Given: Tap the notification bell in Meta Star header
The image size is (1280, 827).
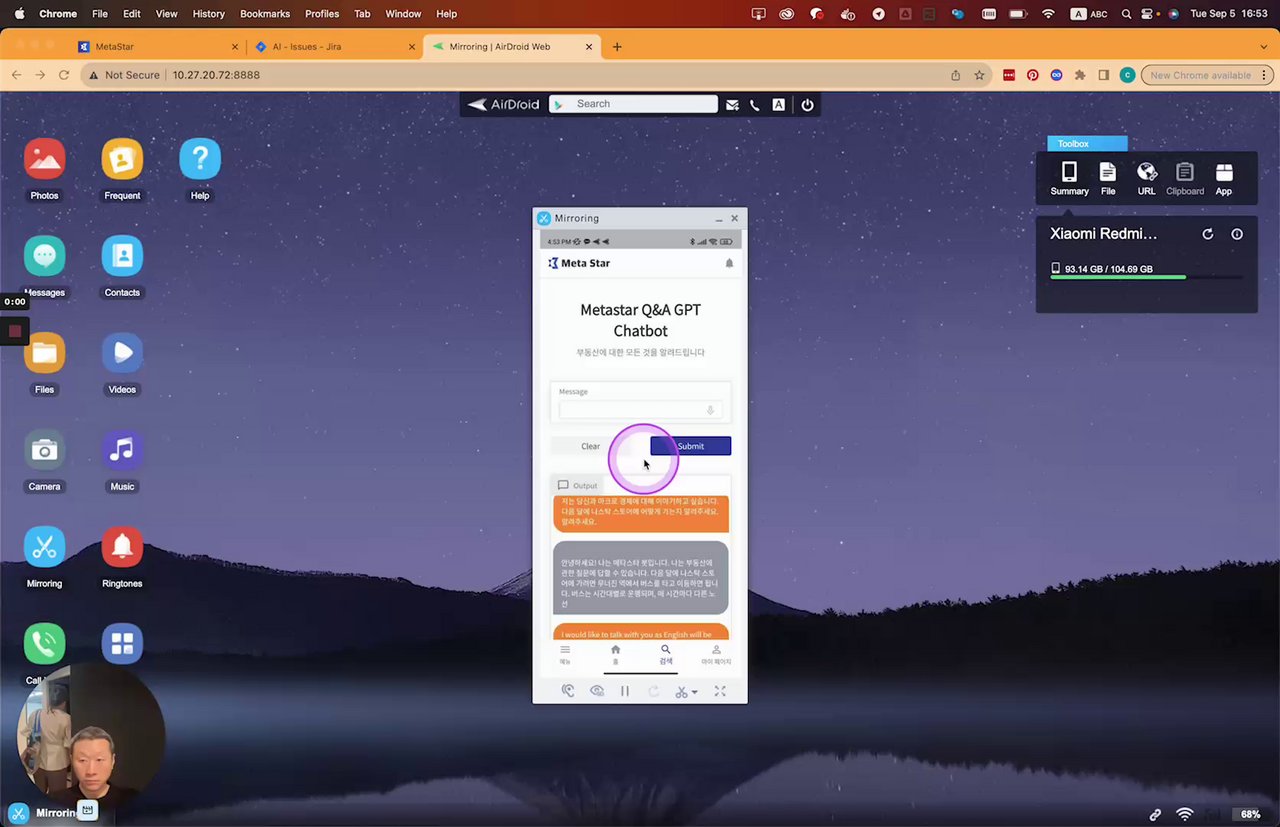Looking at the screenshot, I should click(x=729, y=263).
